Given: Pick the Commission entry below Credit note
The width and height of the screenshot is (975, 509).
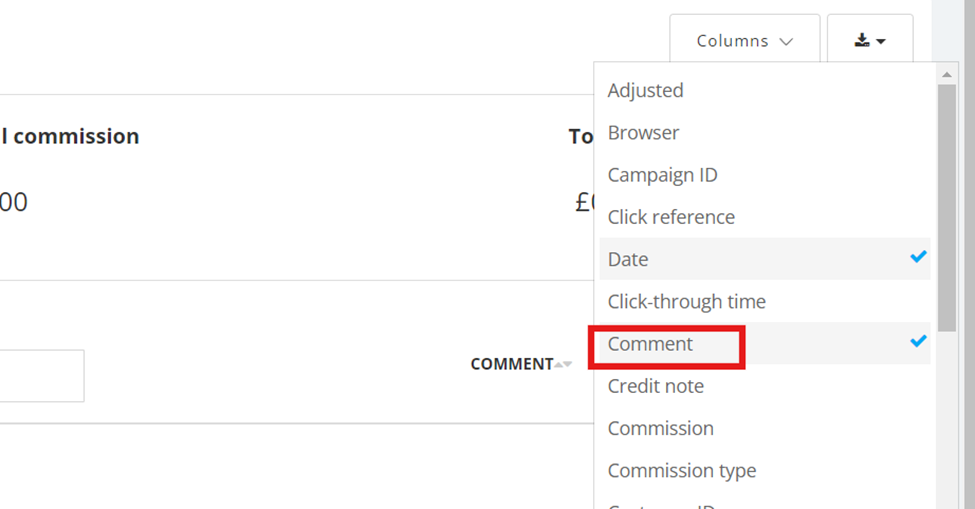Looking at the screenshot, I should coord(660,428).
